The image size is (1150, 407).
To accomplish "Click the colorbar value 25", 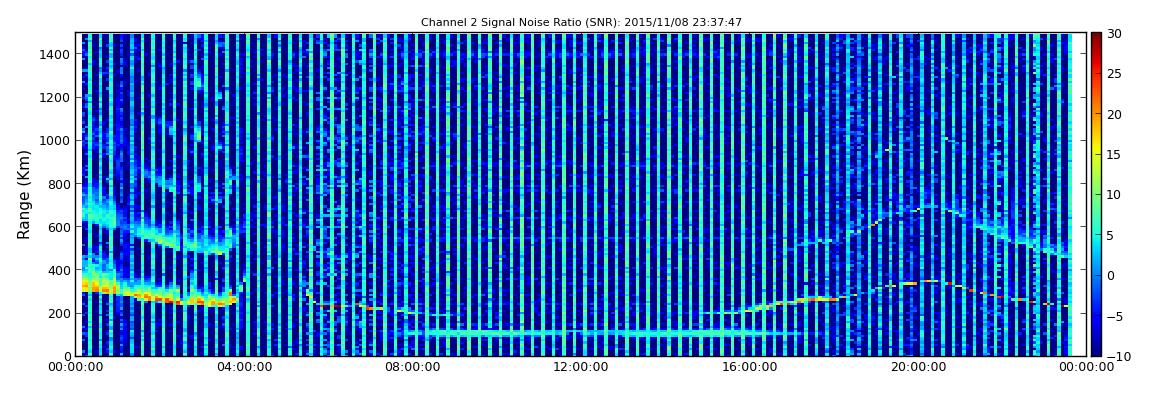I will click(x=1115, y=74).
